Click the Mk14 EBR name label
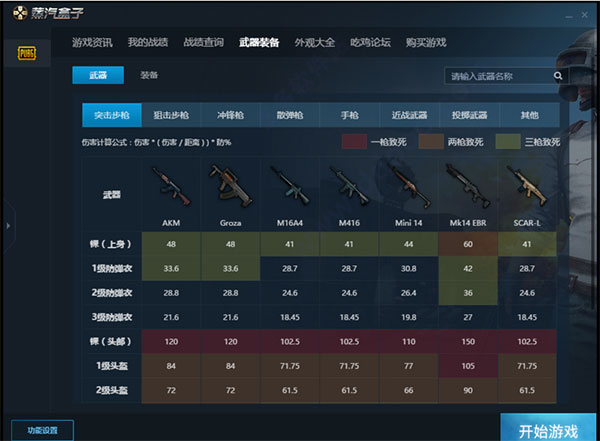Image resolution: width=600 pixels, height=441 pixels. [x=468, y=223]
